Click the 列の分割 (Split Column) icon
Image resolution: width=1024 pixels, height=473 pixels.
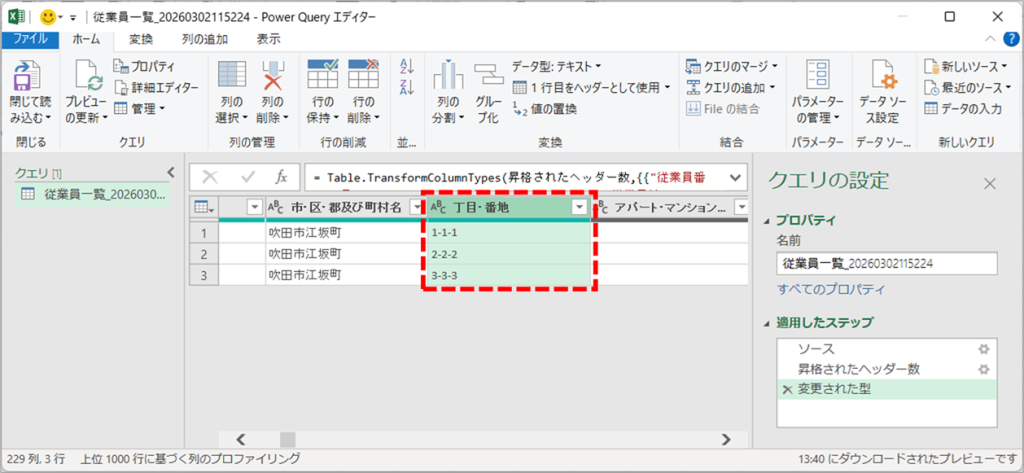pyautogui.click(x=448, y=76)
